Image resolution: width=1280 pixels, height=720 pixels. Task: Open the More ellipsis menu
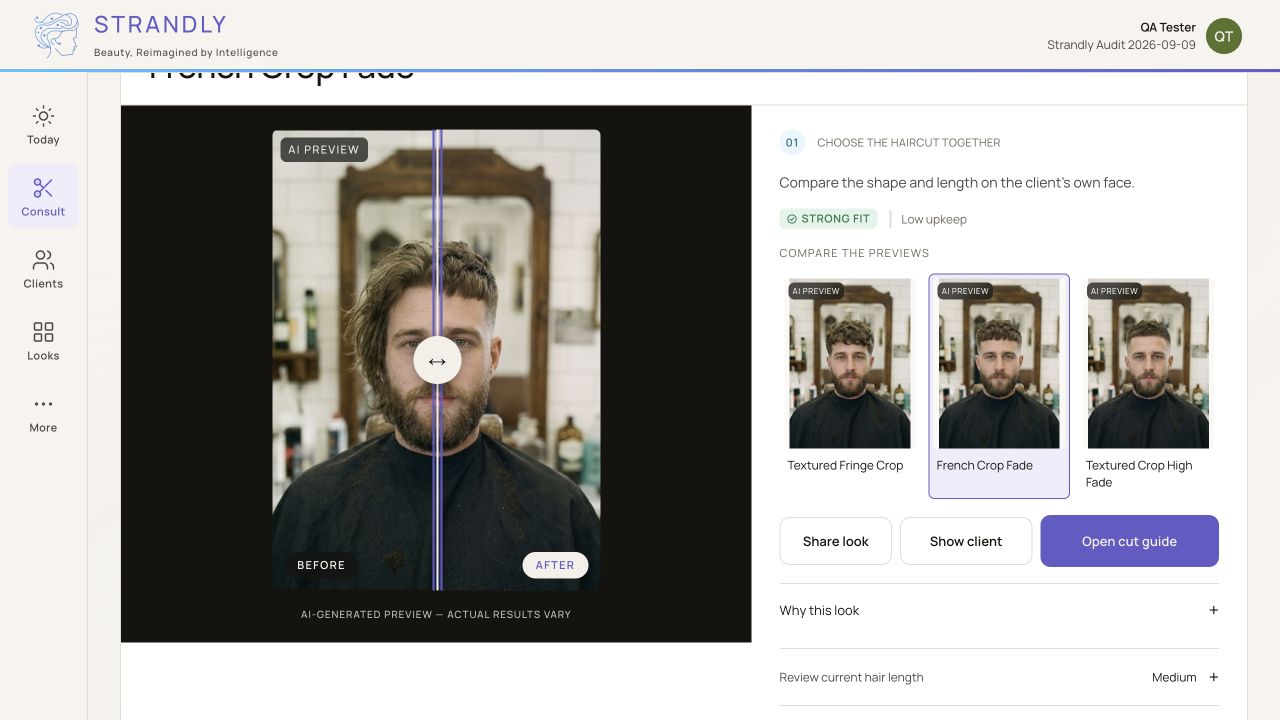tap(43, 404)
